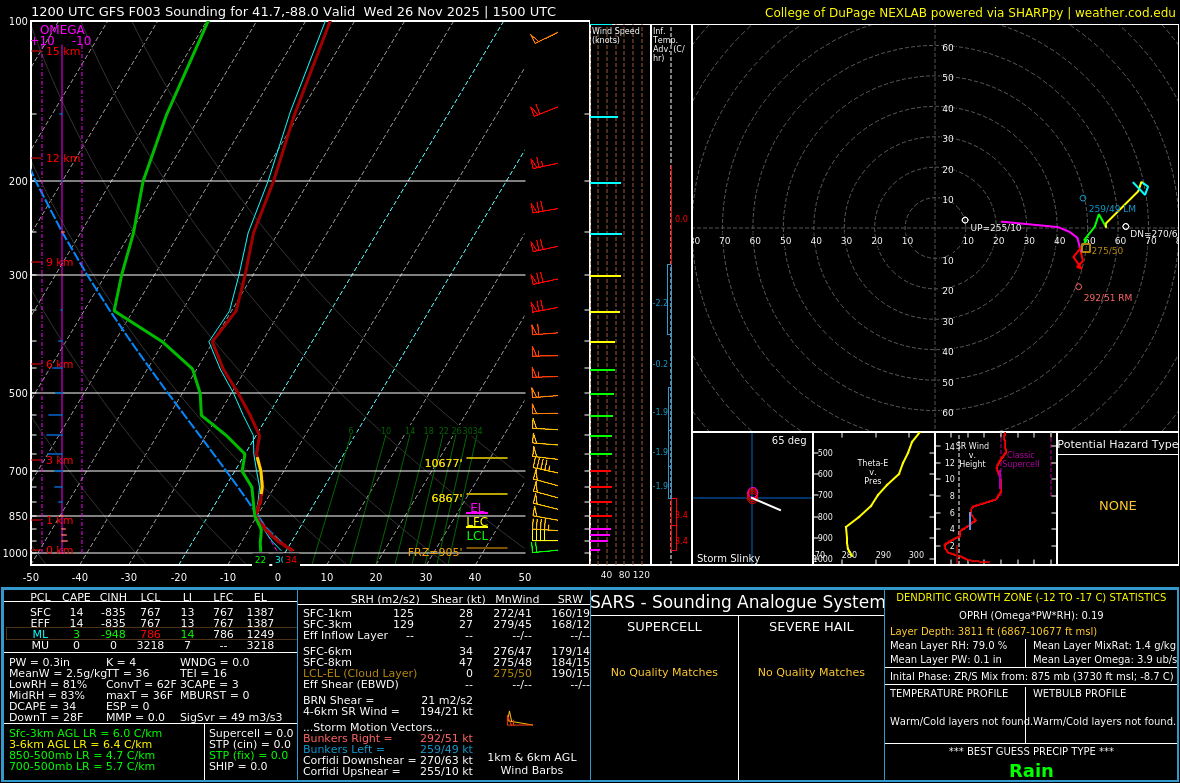Select the 'MU' parcel row
The width and height of the screenshot is (1180, 783).
(151, 645)
